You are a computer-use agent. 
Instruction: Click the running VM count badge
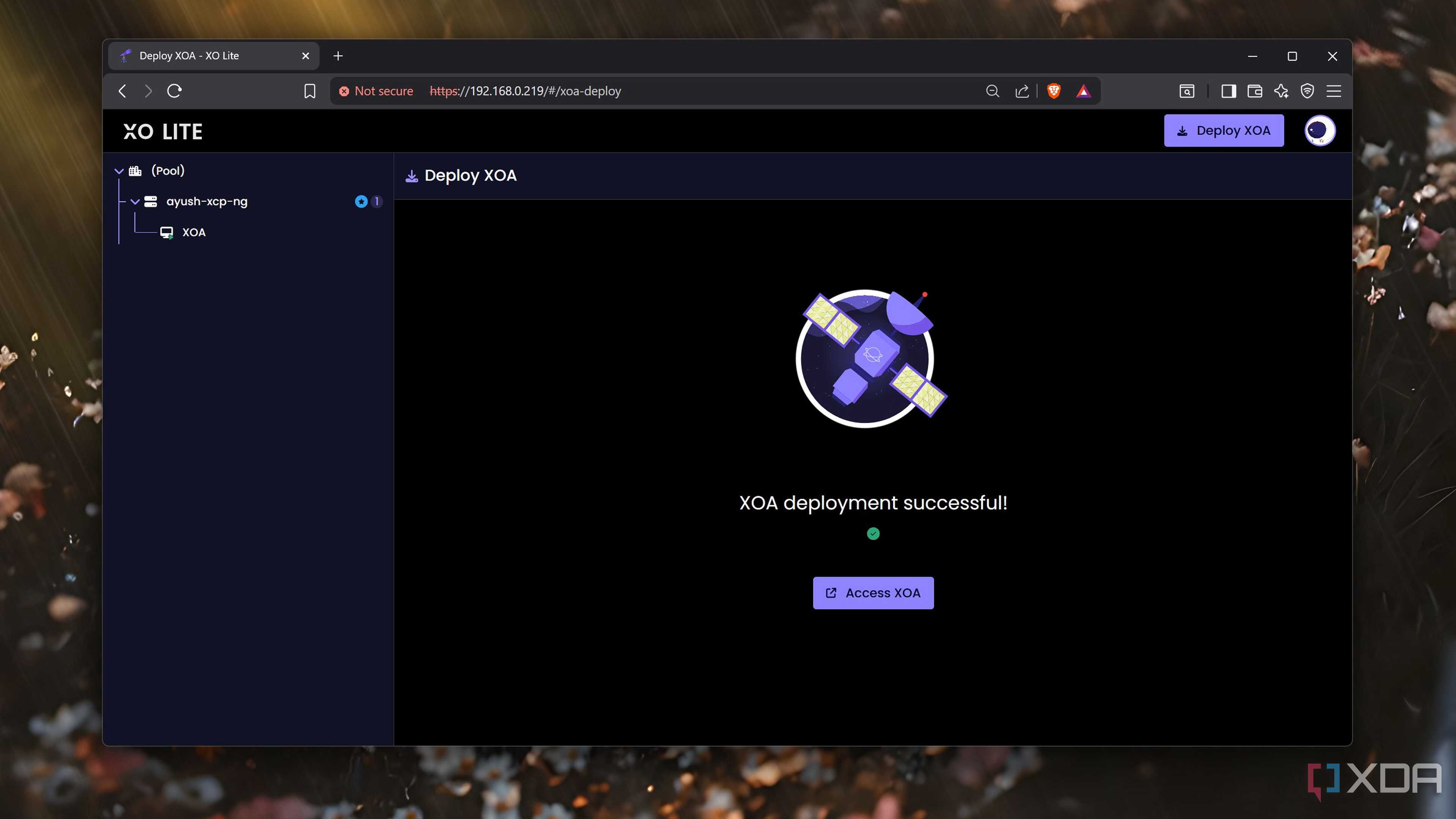[x=377, y=201]
